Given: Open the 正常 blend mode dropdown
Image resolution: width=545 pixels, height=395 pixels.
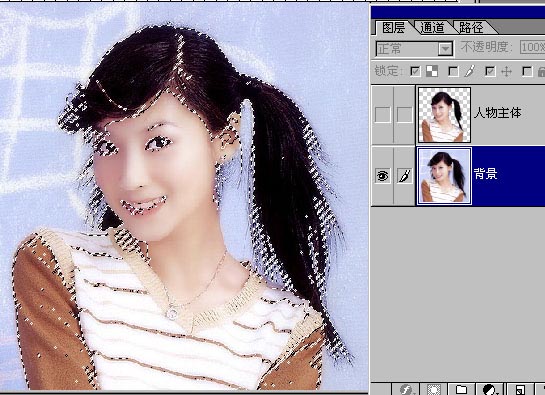Looking at the screenshot, I should [414, 49].
